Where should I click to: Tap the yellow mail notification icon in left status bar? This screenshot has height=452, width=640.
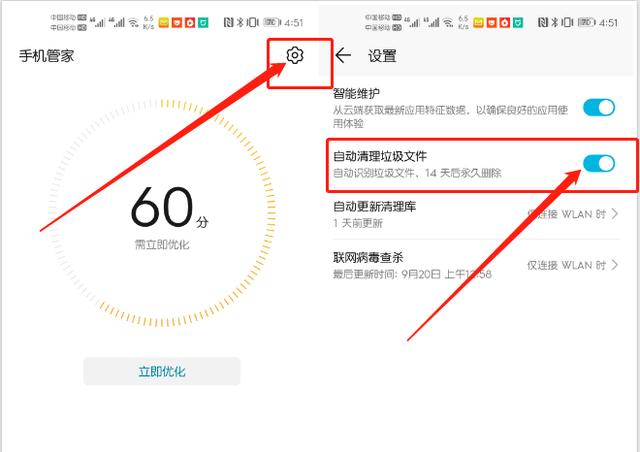point(164,22)
